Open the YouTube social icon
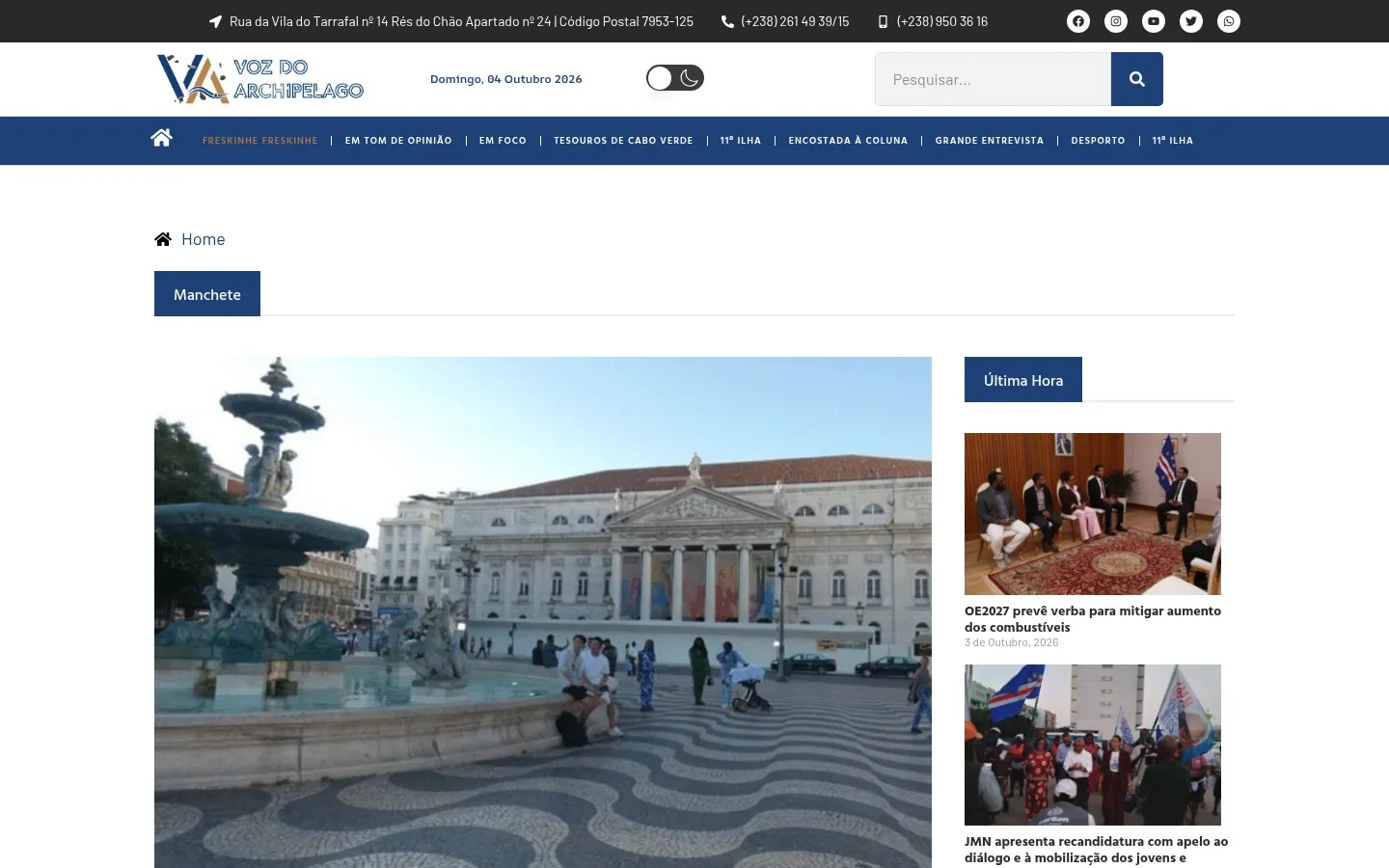The height and width of the screenshot is (868, 1389). pyautogui.click(x=1154, y=21)
